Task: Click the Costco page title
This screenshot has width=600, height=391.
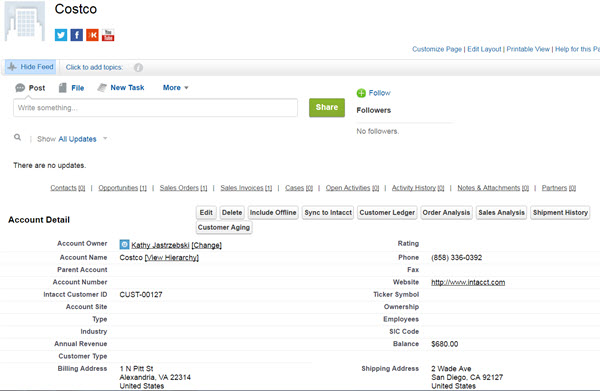Action: coord(76,9)
